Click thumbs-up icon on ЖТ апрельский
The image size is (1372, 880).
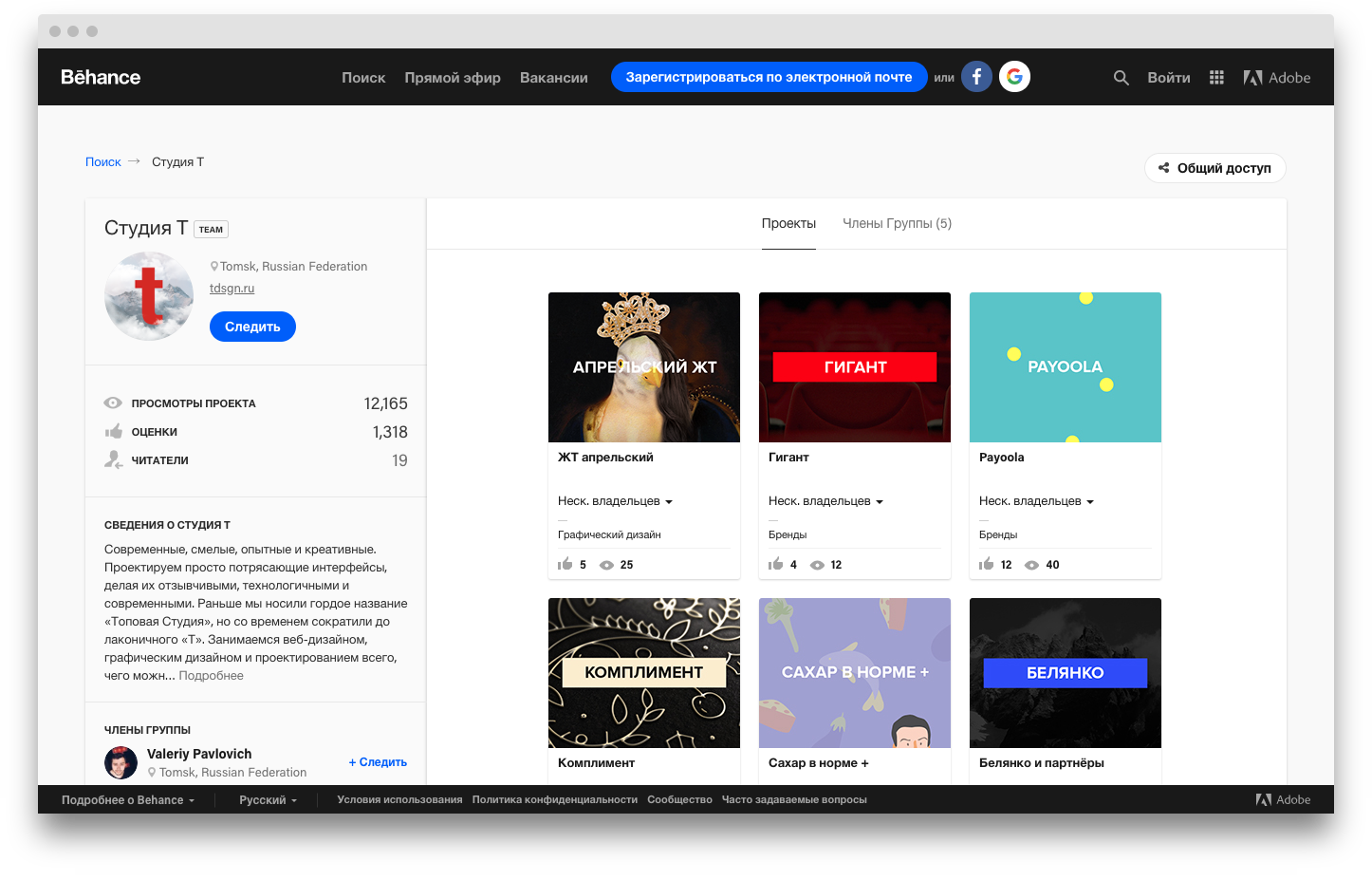click(x=565, y=564)
